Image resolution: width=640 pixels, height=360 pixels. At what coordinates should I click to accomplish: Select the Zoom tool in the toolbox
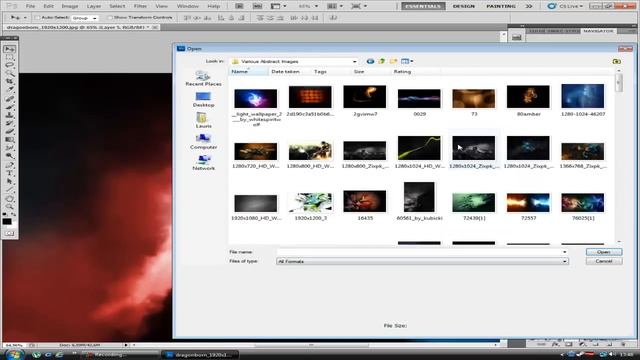[9, 207]
